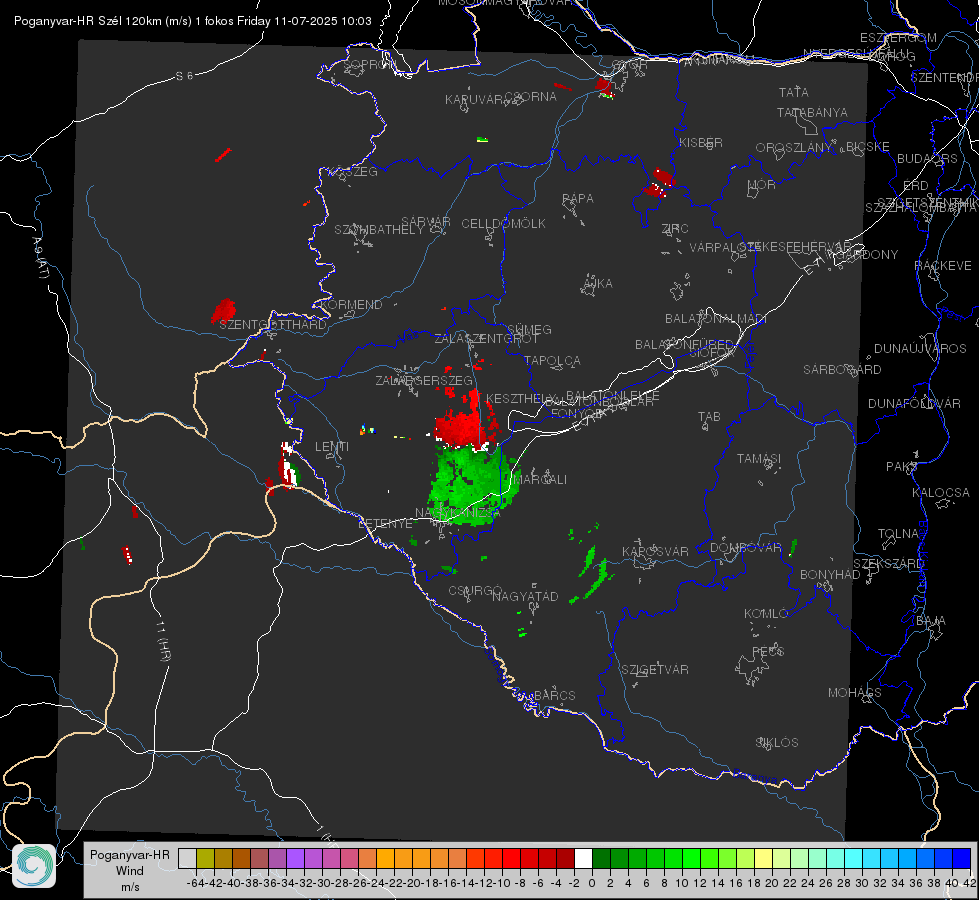This screenshot has width=979, height=900.
Task: Click the large green echo west of Marcali
Action: pos(473,484)
